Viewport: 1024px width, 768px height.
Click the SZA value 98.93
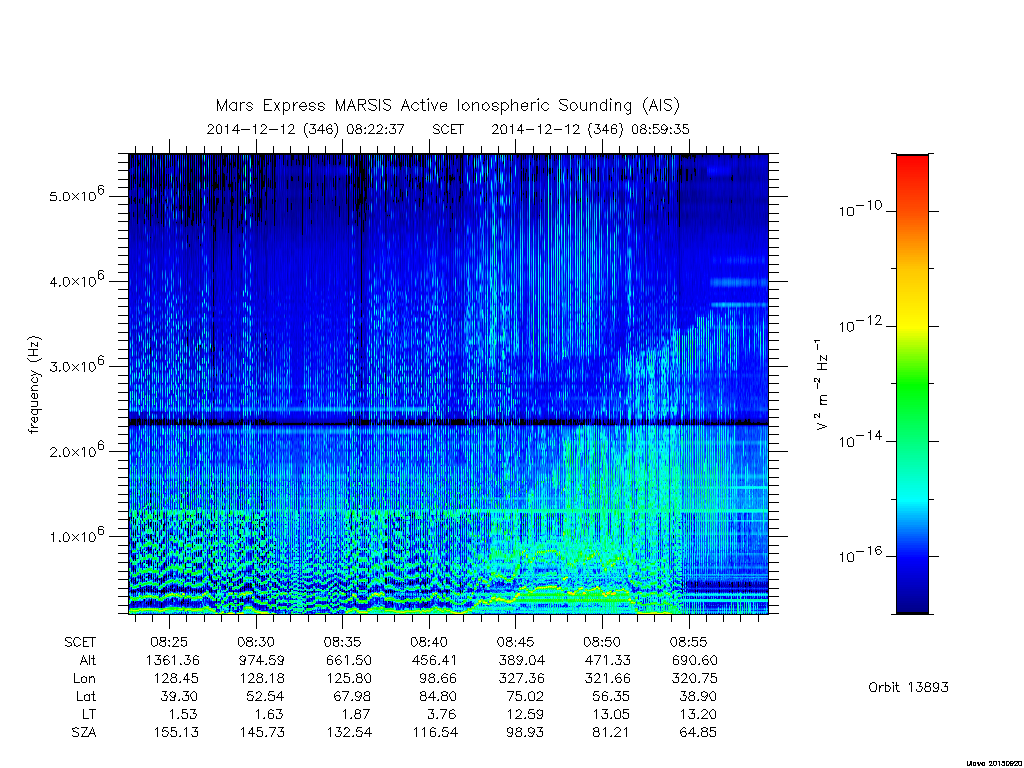coord(525,732)
